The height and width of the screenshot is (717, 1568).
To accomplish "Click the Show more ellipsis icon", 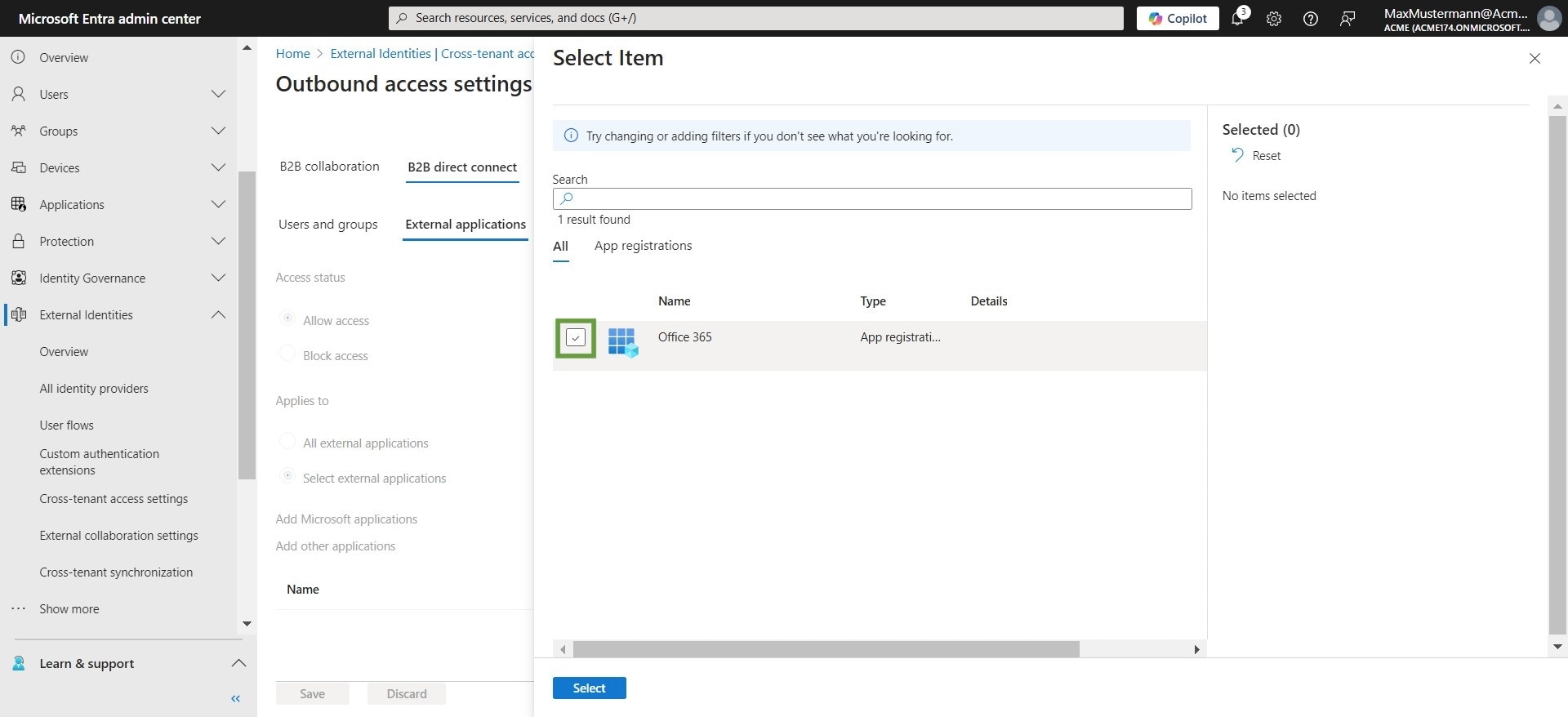I will pos(18,608).
